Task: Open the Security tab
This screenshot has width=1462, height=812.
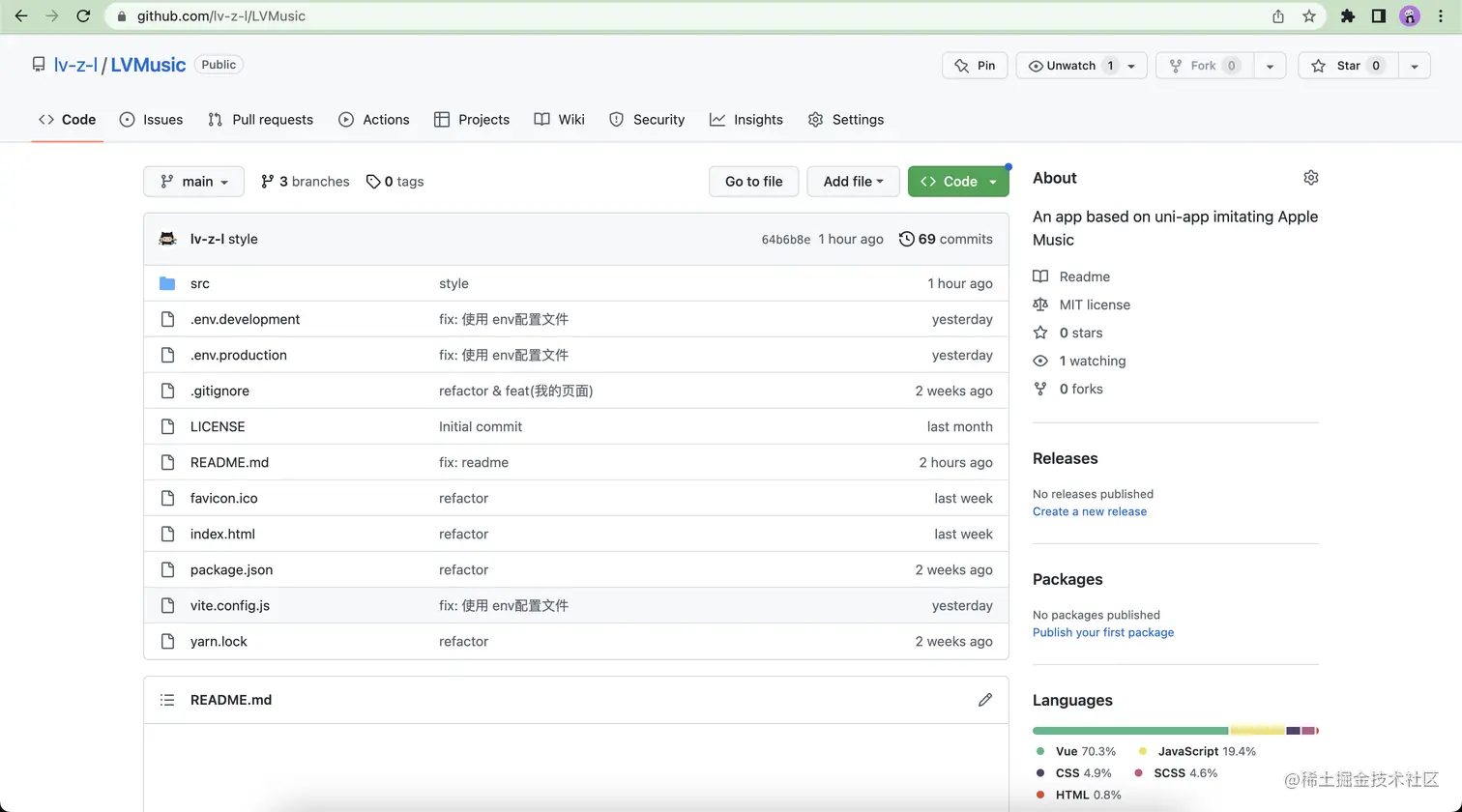Action: 647,120
